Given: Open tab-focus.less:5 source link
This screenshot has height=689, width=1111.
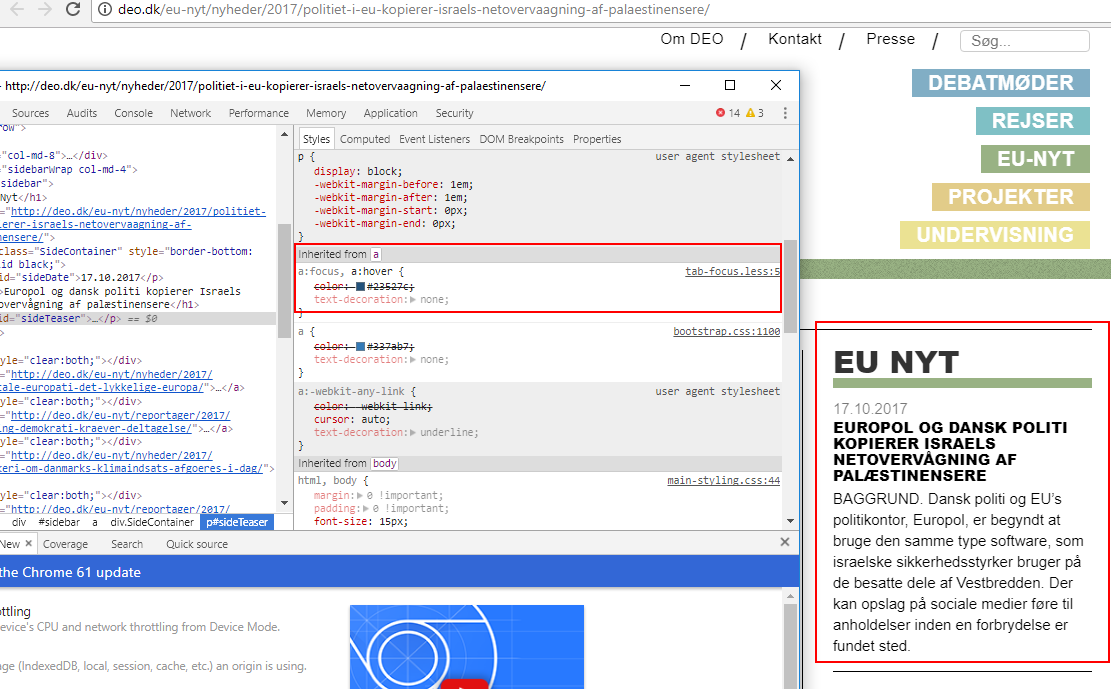Looking at the screenshot, I should pos(733,271).
